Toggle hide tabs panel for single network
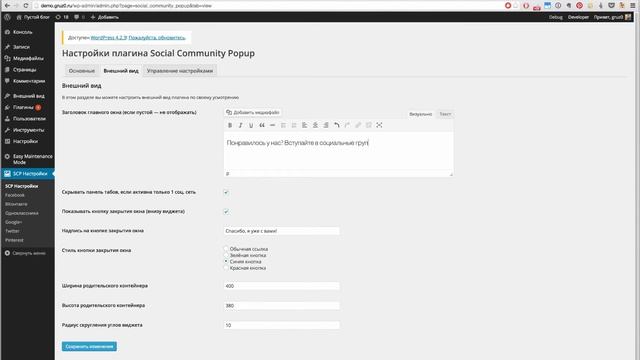The height and width of the screenshot is (360, 640). pos(226,192)
